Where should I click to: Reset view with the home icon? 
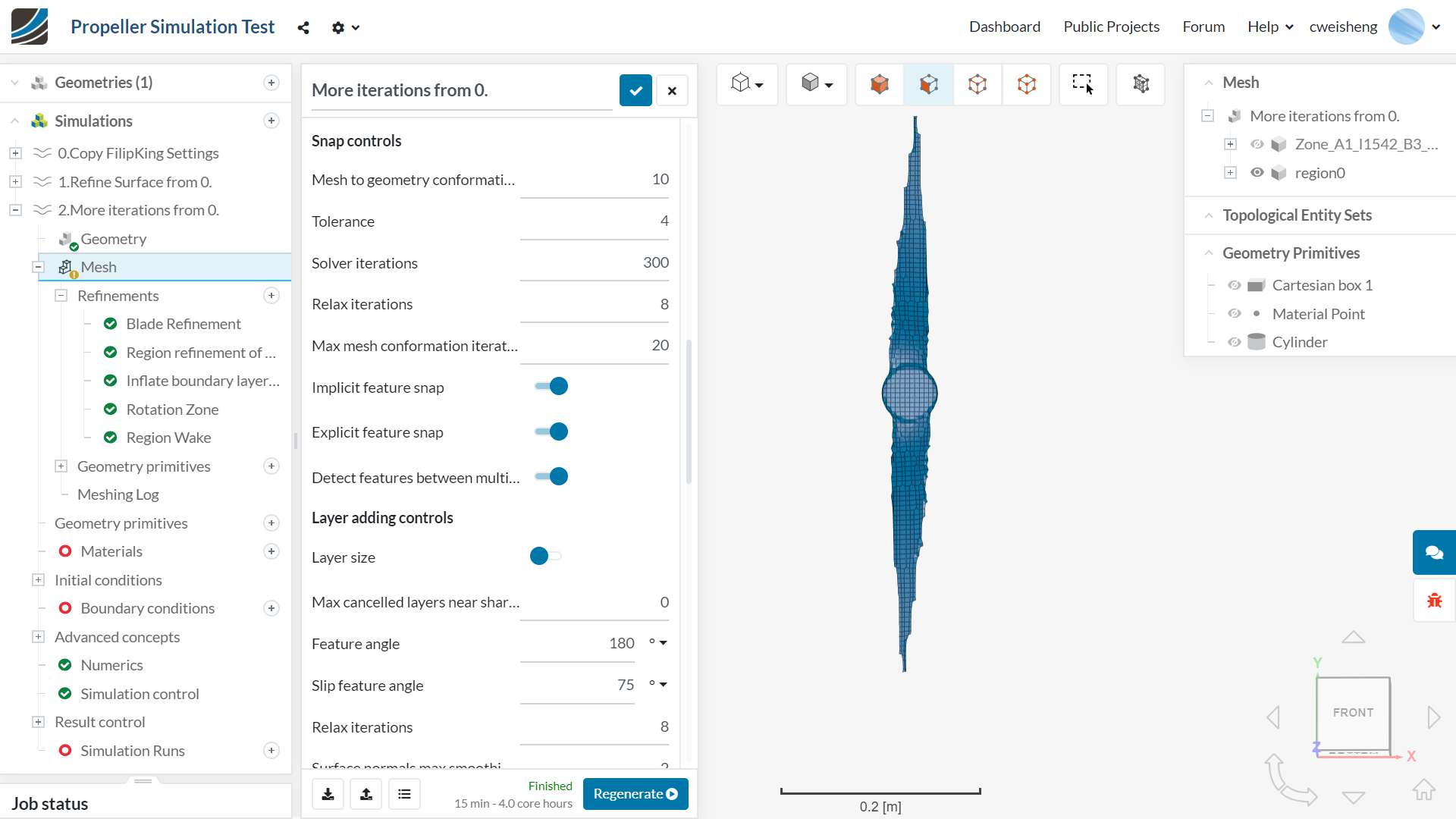click(1423, 790)
